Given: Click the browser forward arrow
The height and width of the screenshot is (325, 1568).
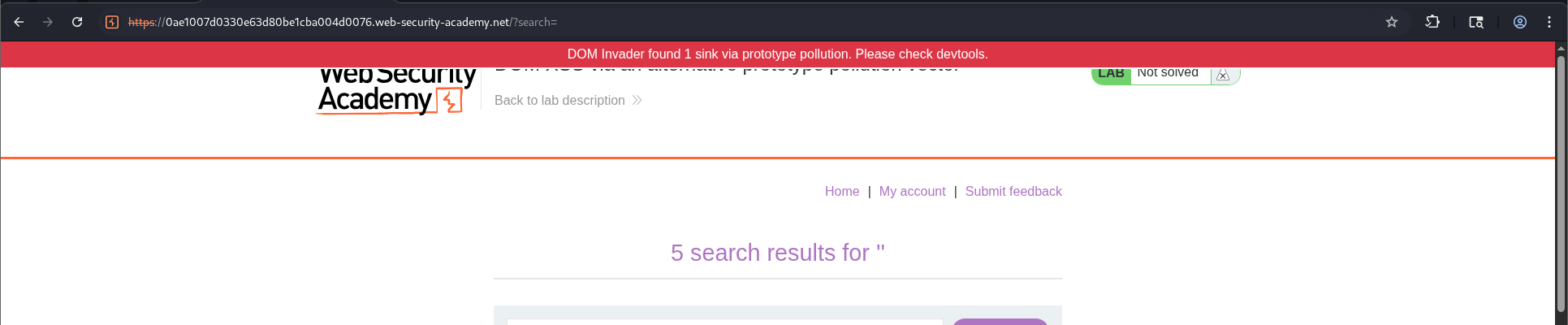Looking at the screenshot, I should [x=48, y=22].
